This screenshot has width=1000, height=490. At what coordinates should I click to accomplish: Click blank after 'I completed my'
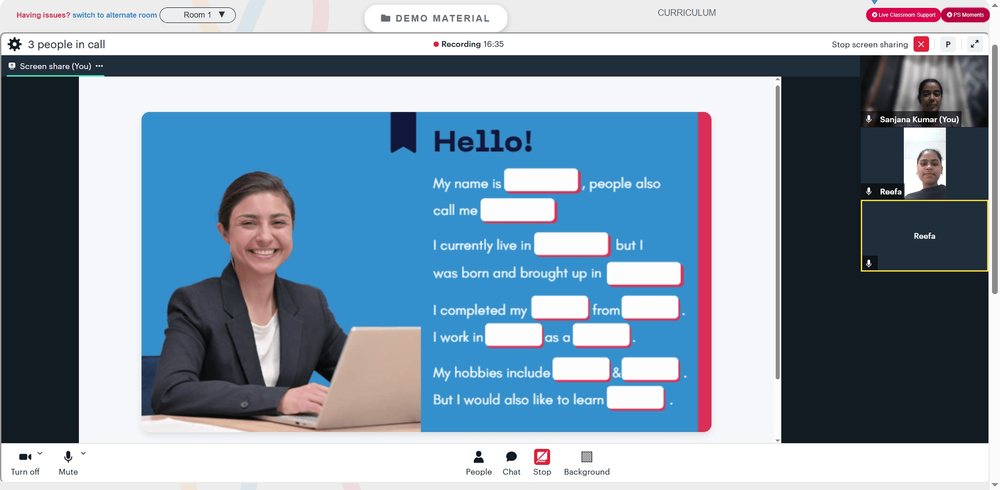click(x=560, y=308)
